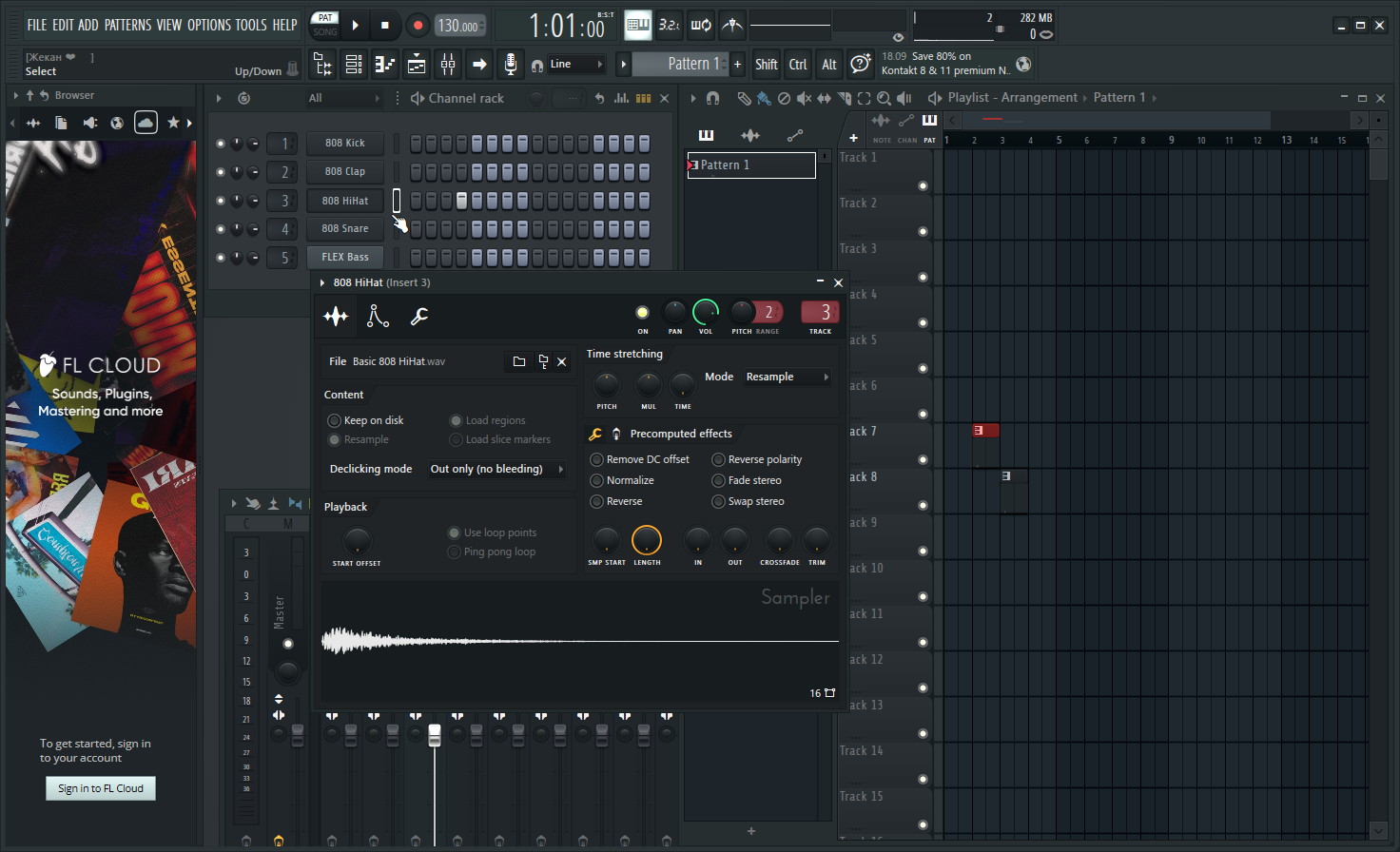
Task: Open the PATTERNS menu
Action: (x=127, y=25)
